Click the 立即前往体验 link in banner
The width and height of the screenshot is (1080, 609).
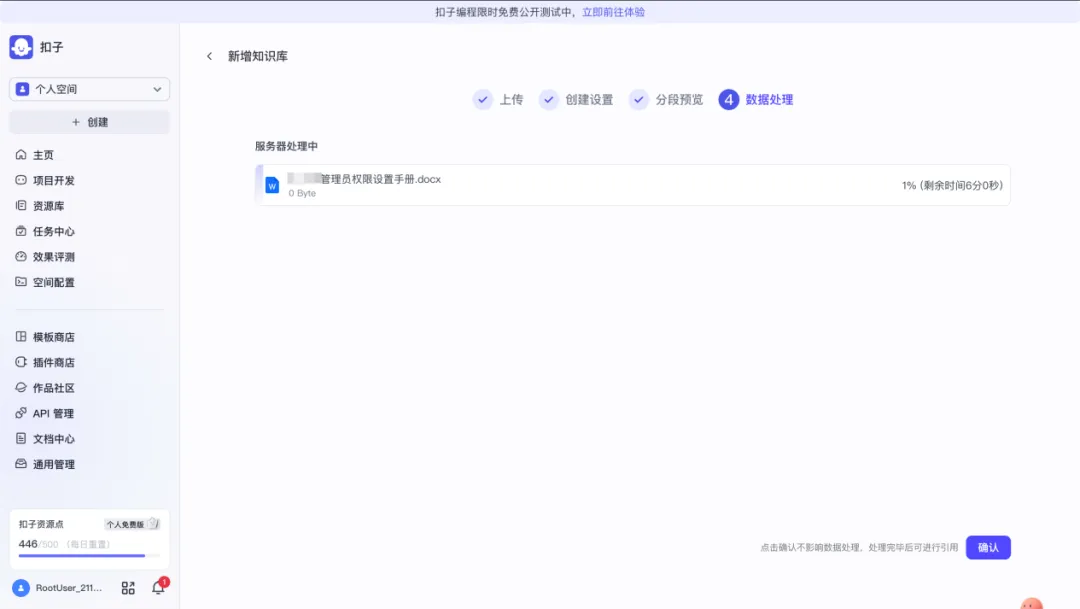coord(613,12)
